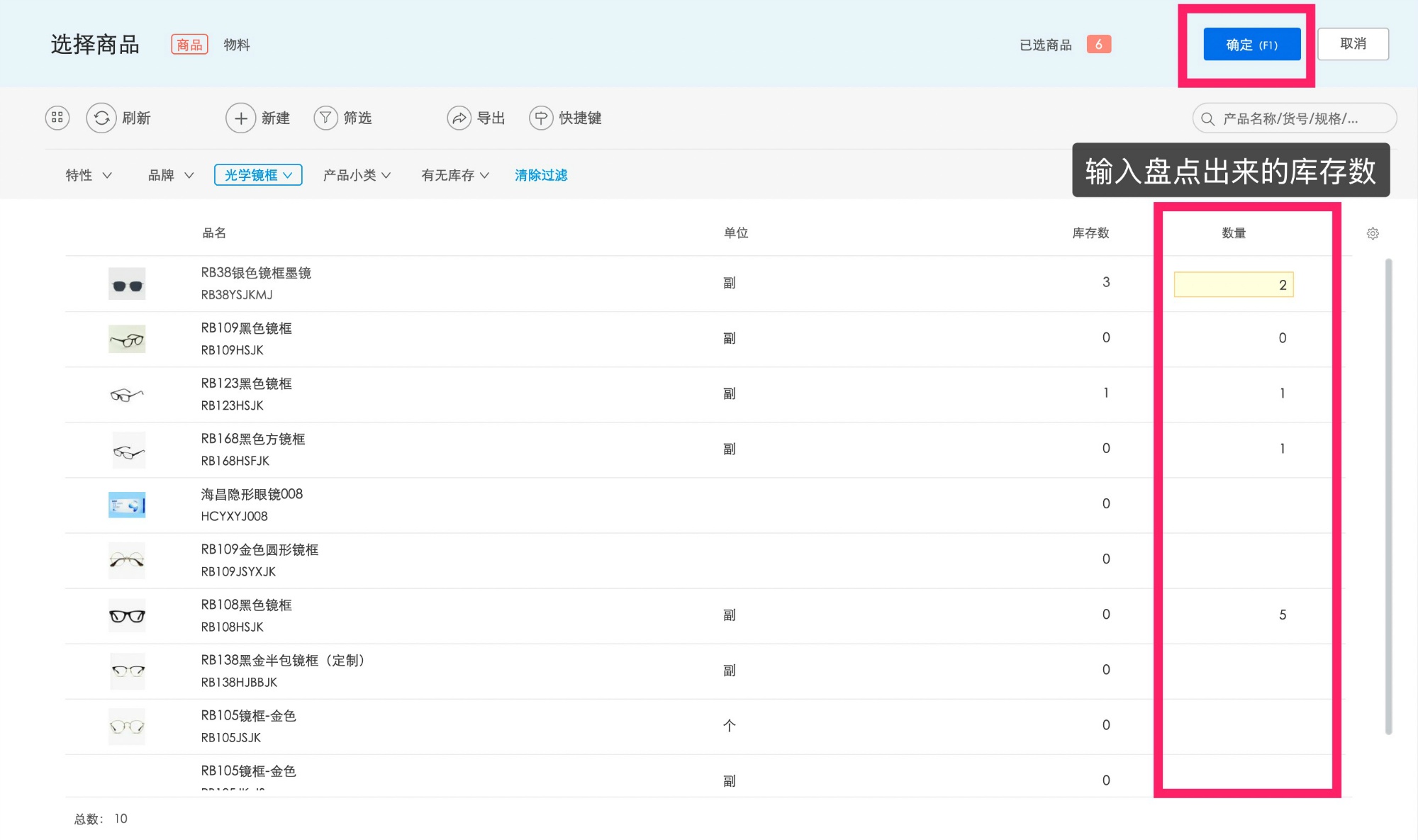Open the 光学镜框 category dropdown
The width and height of the screenshot is (1418, 840).
point(258,175)
